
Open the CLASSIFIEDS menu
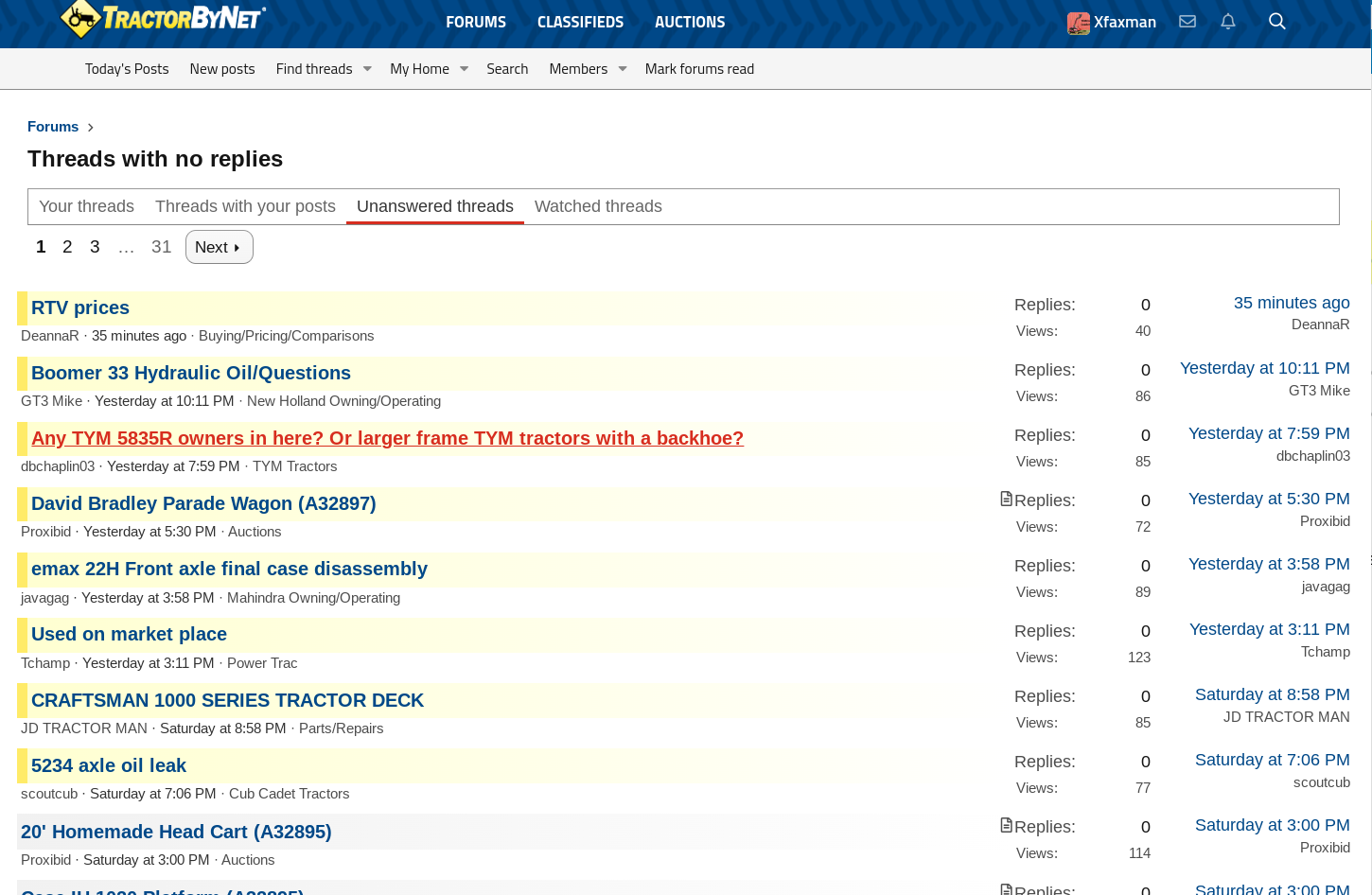pyautogui.click(x=580, y=22)
